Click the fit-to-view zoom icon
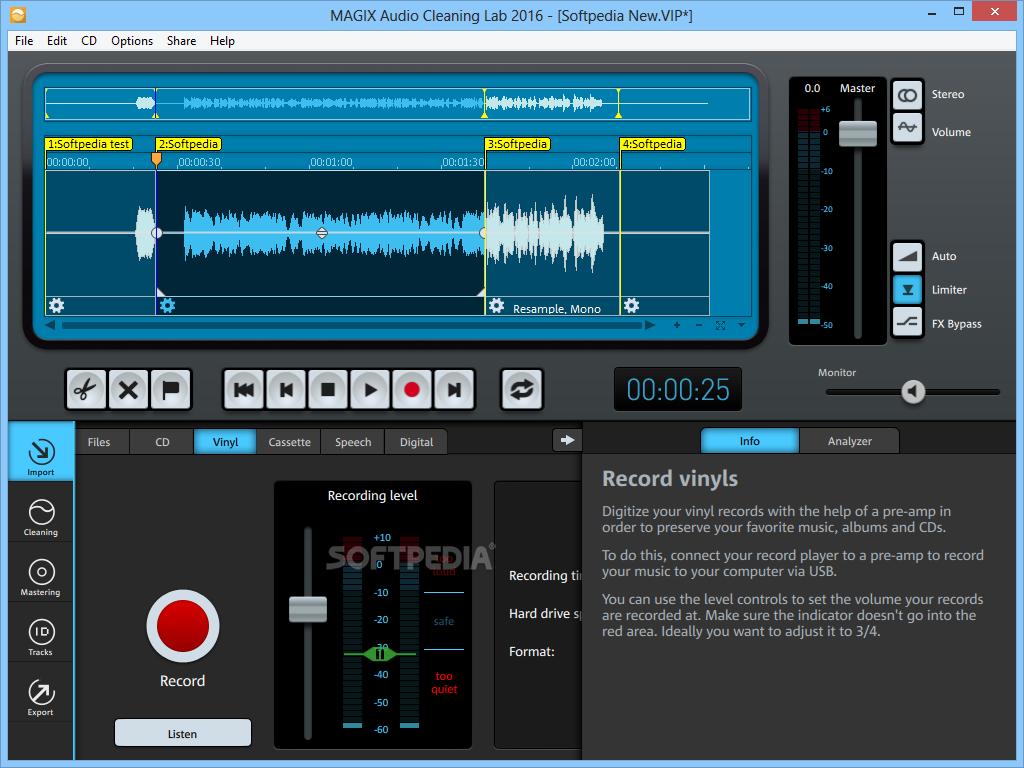Image resolution: width=1024 pixels, height=768 pixels. coord(720,325)
